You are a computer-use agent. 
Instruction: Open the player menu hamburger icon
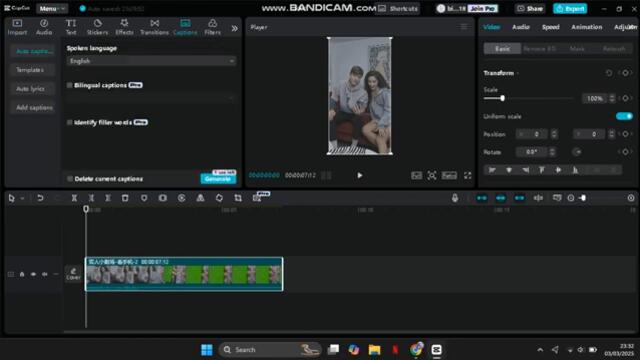point(464,27)
